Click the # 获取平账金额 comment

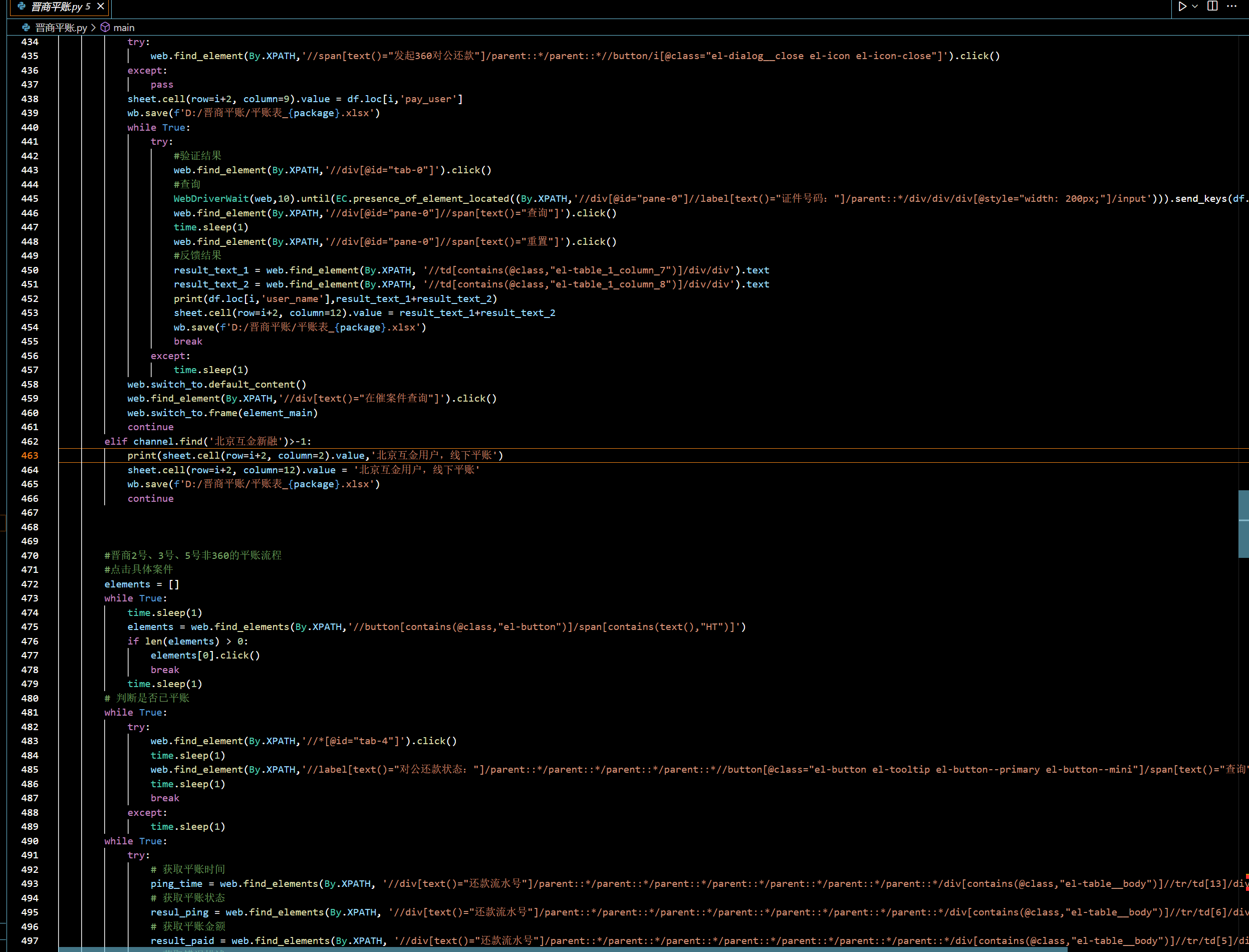pyautogui.click(x=188, y=926)
